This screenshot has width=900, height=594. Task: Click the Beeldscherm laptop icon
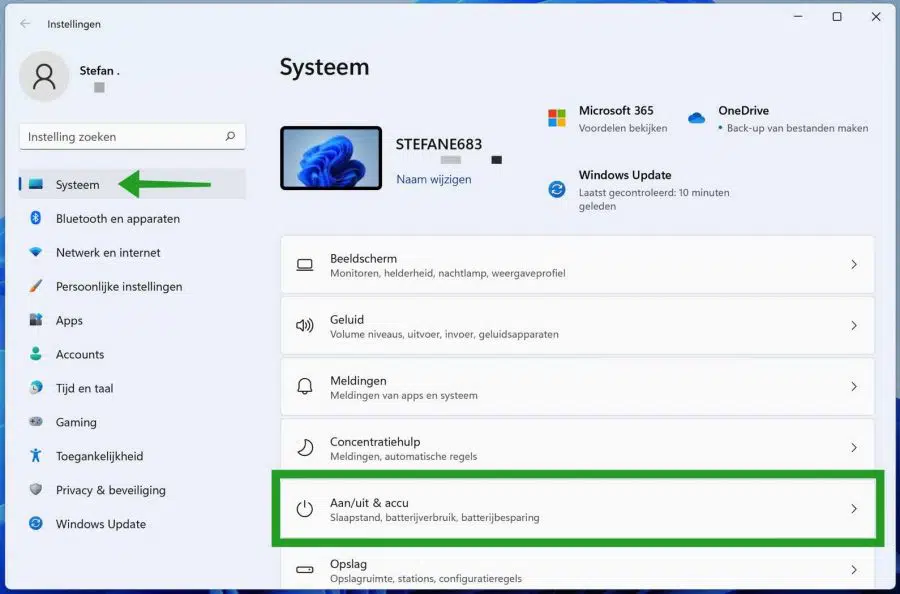click(x=305, y=265)
